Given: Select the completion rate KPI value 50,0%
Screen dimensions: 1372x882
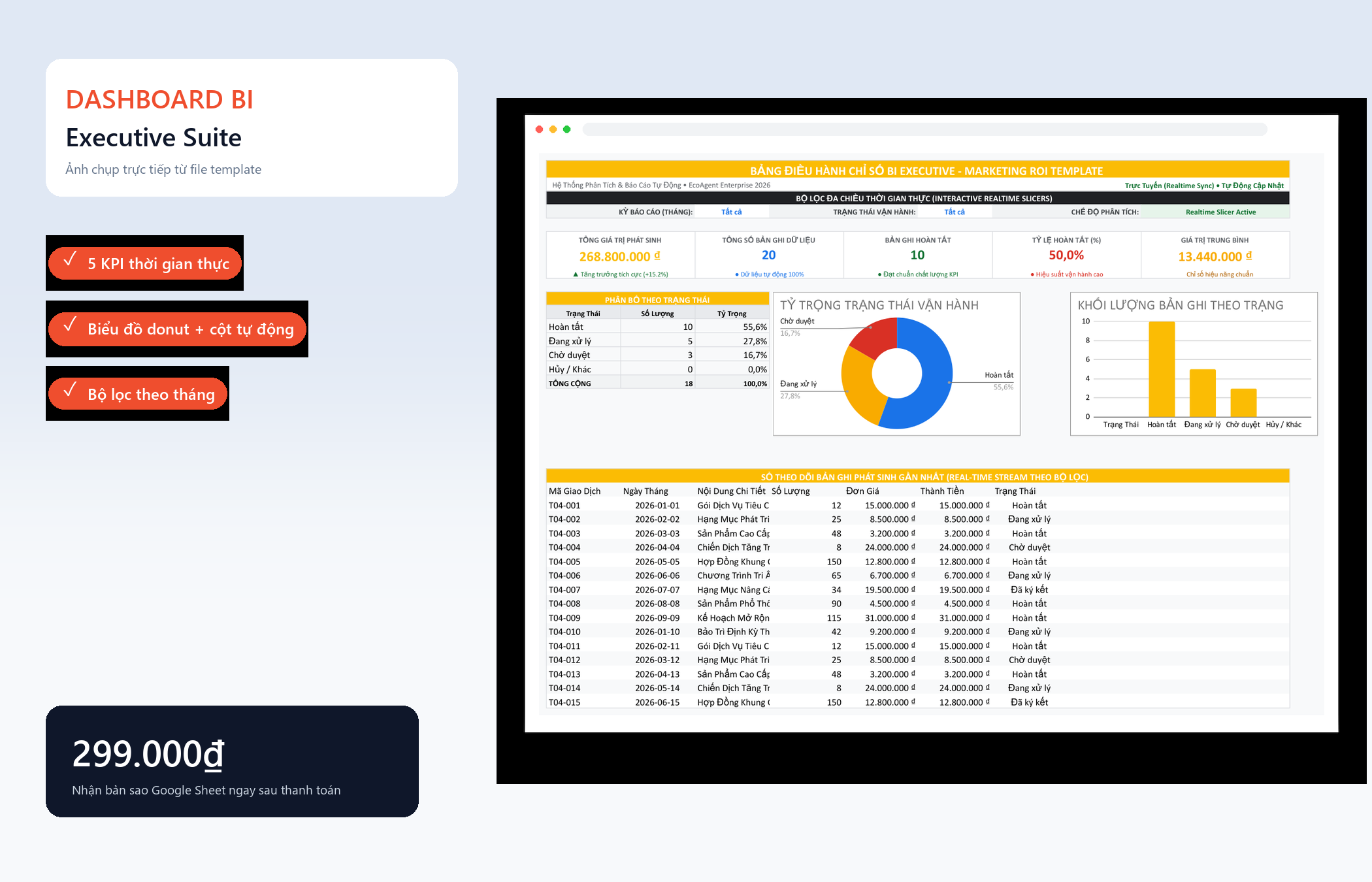Looking at the screenshot, I should coord(1066,255).
